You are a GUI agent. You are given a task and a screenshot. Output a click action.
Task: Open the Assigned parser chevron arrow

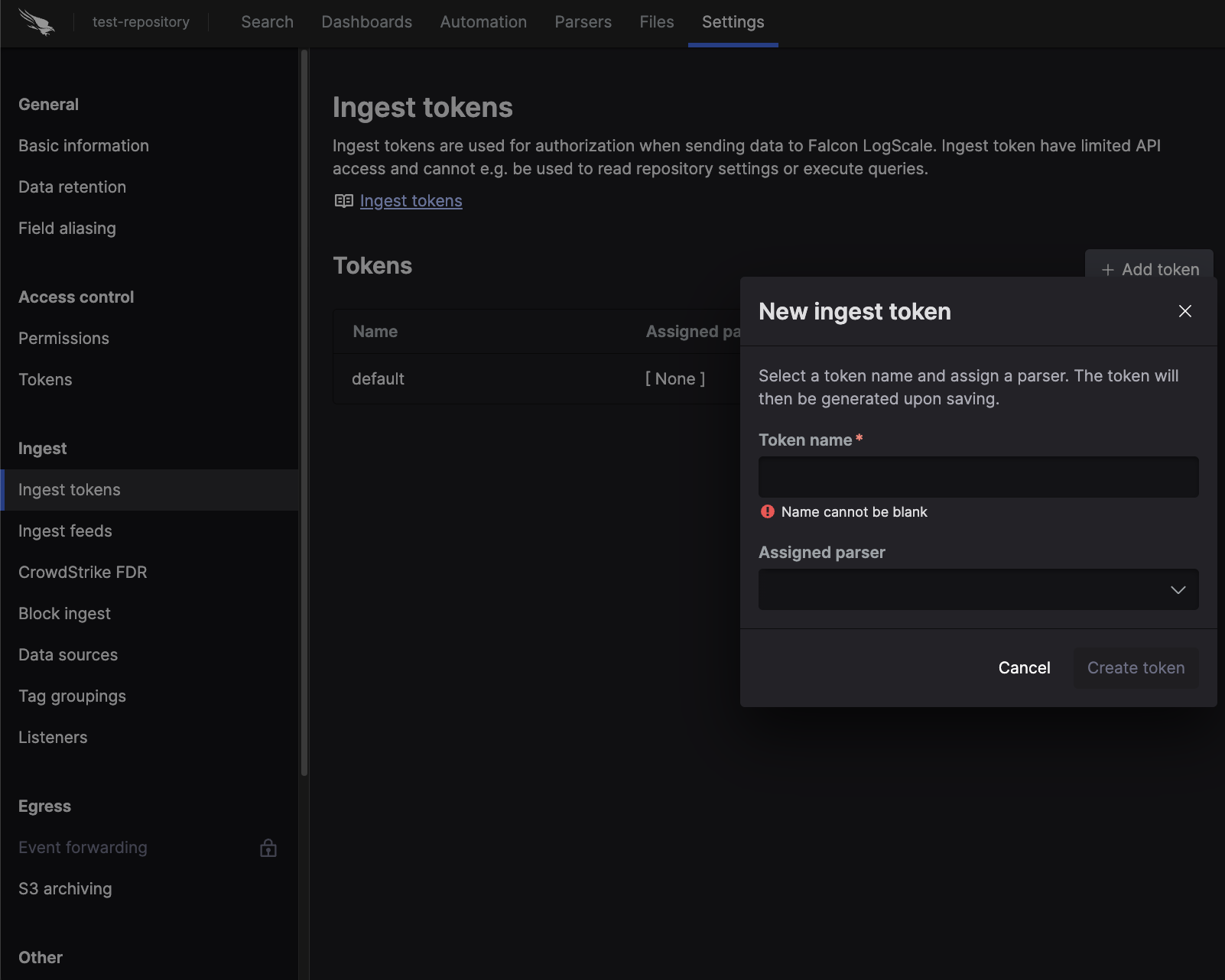(x=1178, y=589)
